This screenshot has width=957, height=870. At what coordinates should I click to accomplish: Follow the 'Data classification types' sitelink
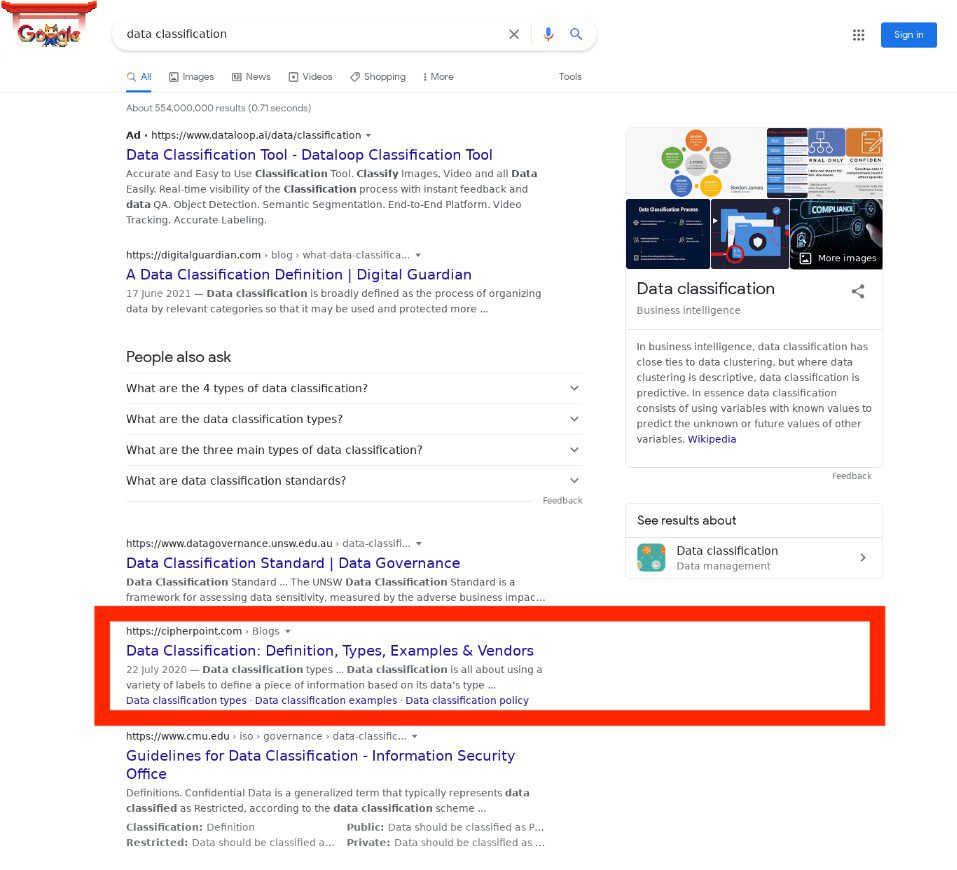pyautogui.click(x=186, y=700)
